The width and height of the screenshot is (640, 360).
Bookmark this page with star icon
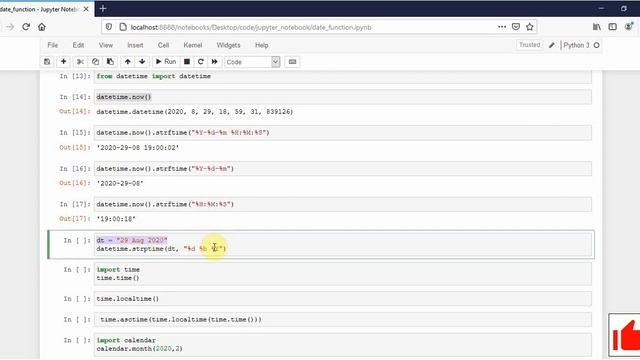tap(530, 27)
